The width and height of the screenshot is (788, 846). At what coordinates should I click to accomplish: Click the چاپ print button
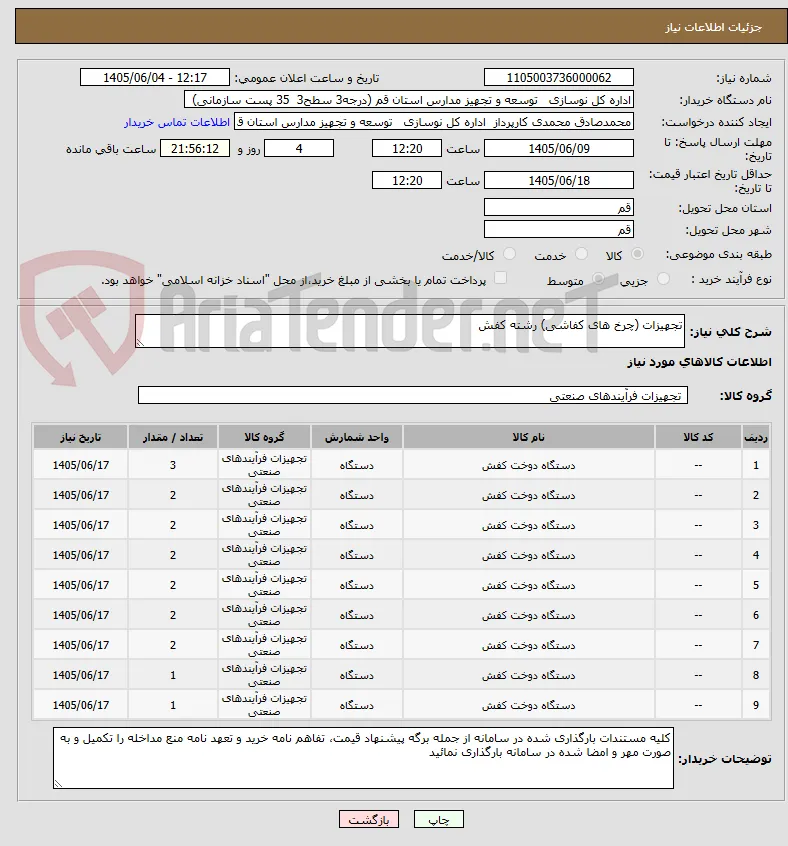[438, 820]
